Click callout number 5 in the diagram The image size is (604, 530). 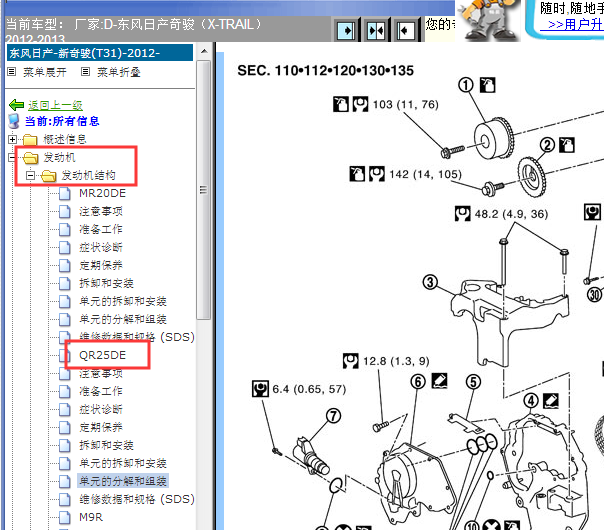click(473, 382)
